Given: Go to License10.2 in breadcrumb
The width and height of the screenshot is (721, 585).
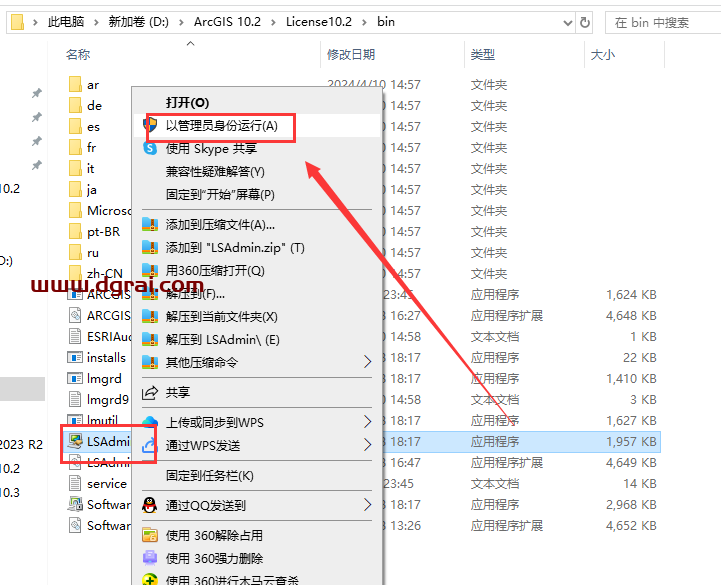Looking at the screenshot, I should click(x=319, y=22).
